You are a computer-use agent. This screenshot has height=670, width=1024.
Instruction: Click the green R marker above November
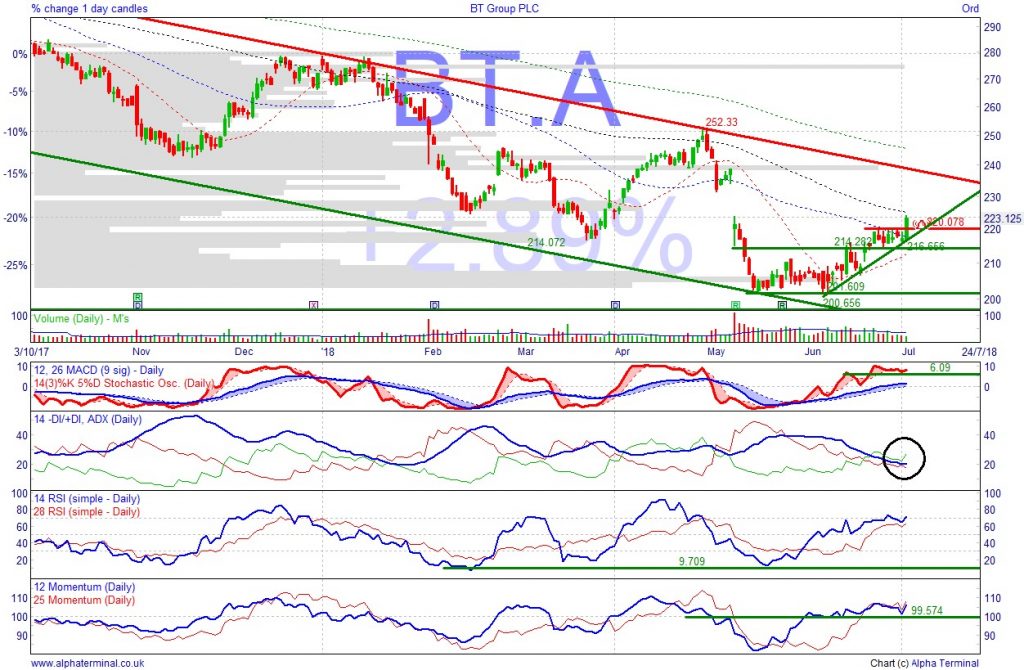point(138,298)
